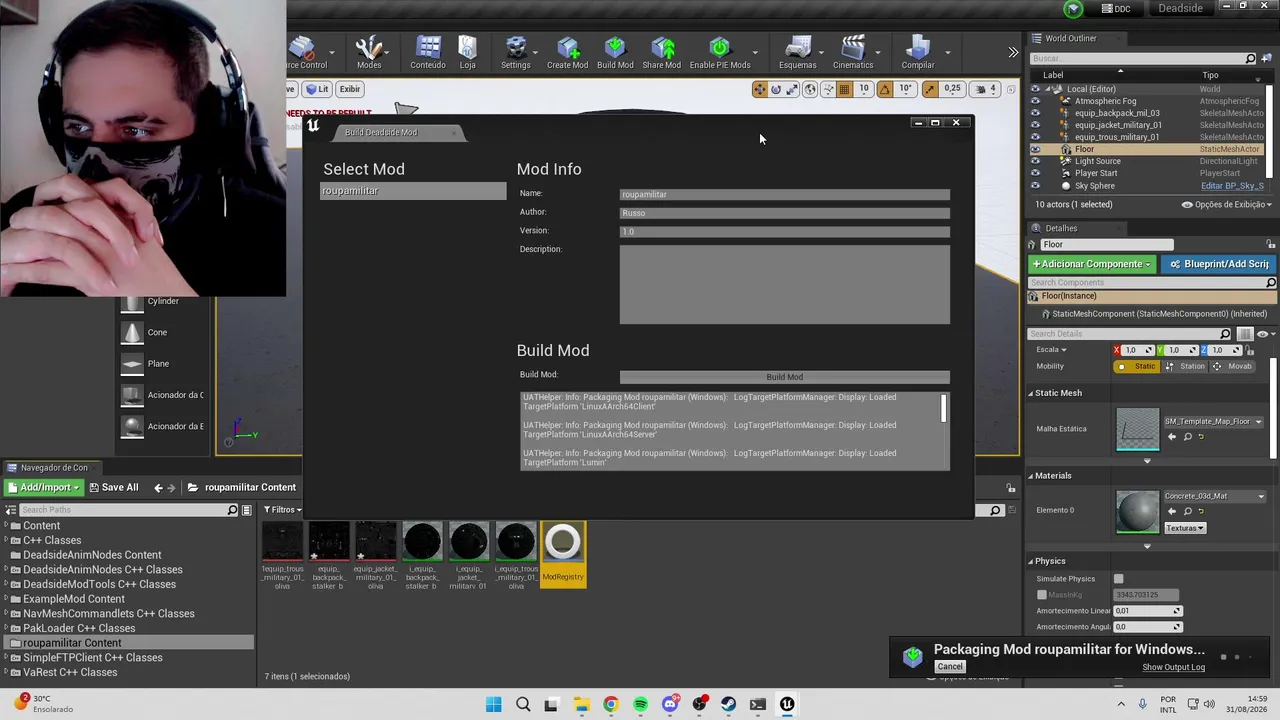Browse to Concrete_03d_Mat material magnifier icon

[x=1188, y=512]
